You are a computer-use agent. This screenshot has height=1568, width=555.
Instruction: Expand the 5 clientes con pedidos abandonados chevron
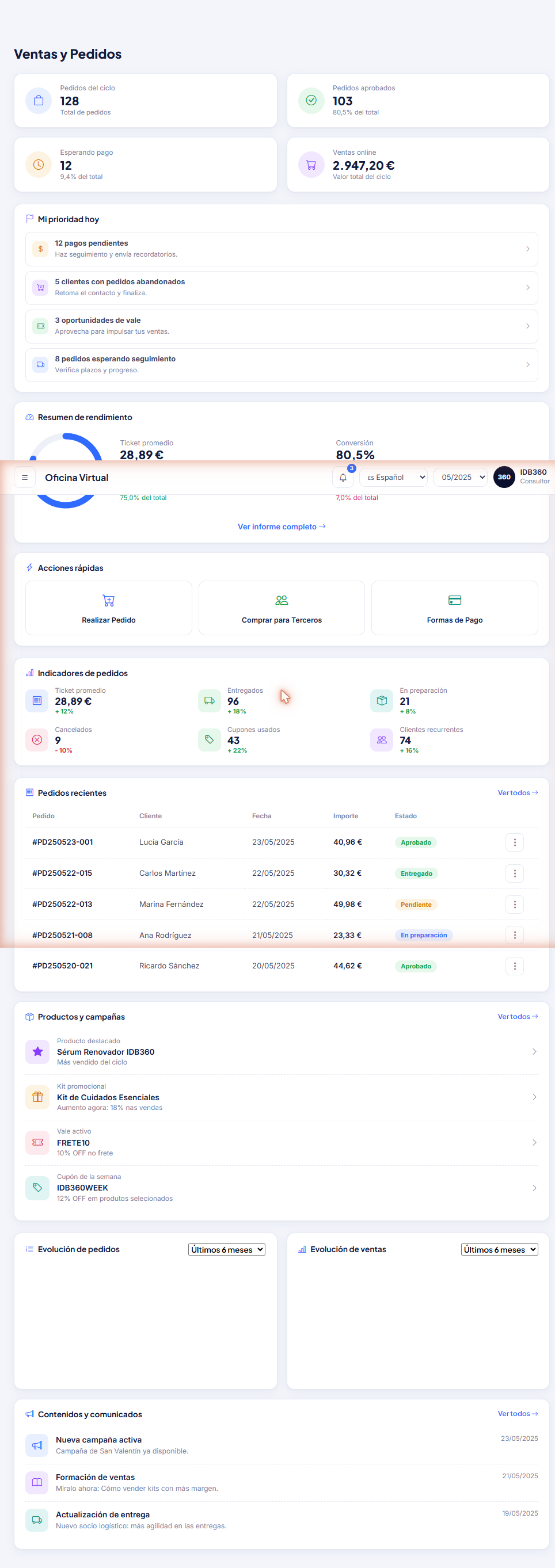tap(527, 287)
